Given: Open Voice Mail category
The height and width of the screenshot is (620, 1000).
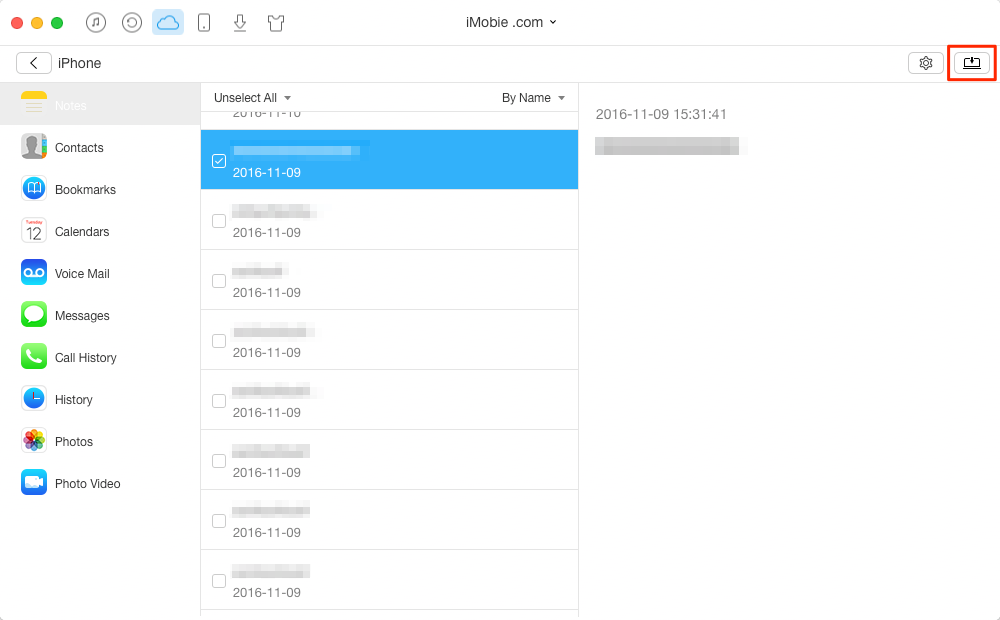Looking at the screenshot, I should 100,274.
